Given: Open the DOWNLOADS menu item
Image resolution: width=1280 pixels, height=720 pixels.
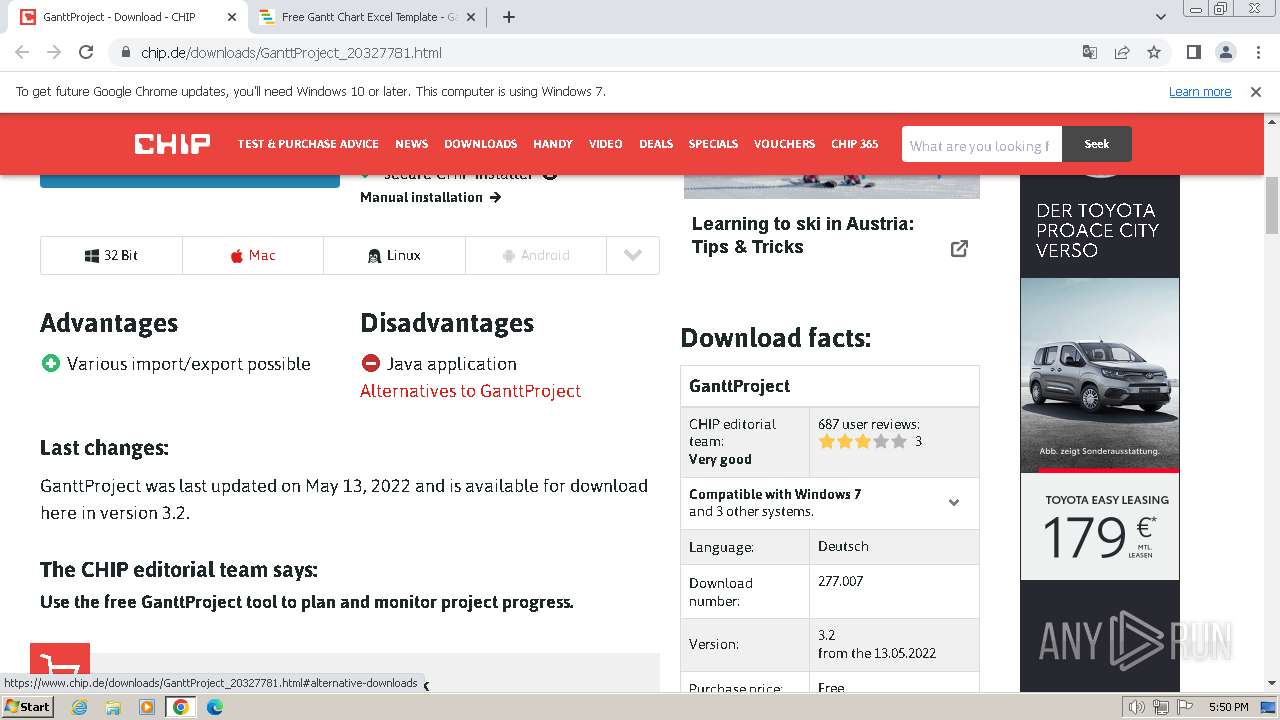Looking at the screenshot, I should tap(480, 144).
